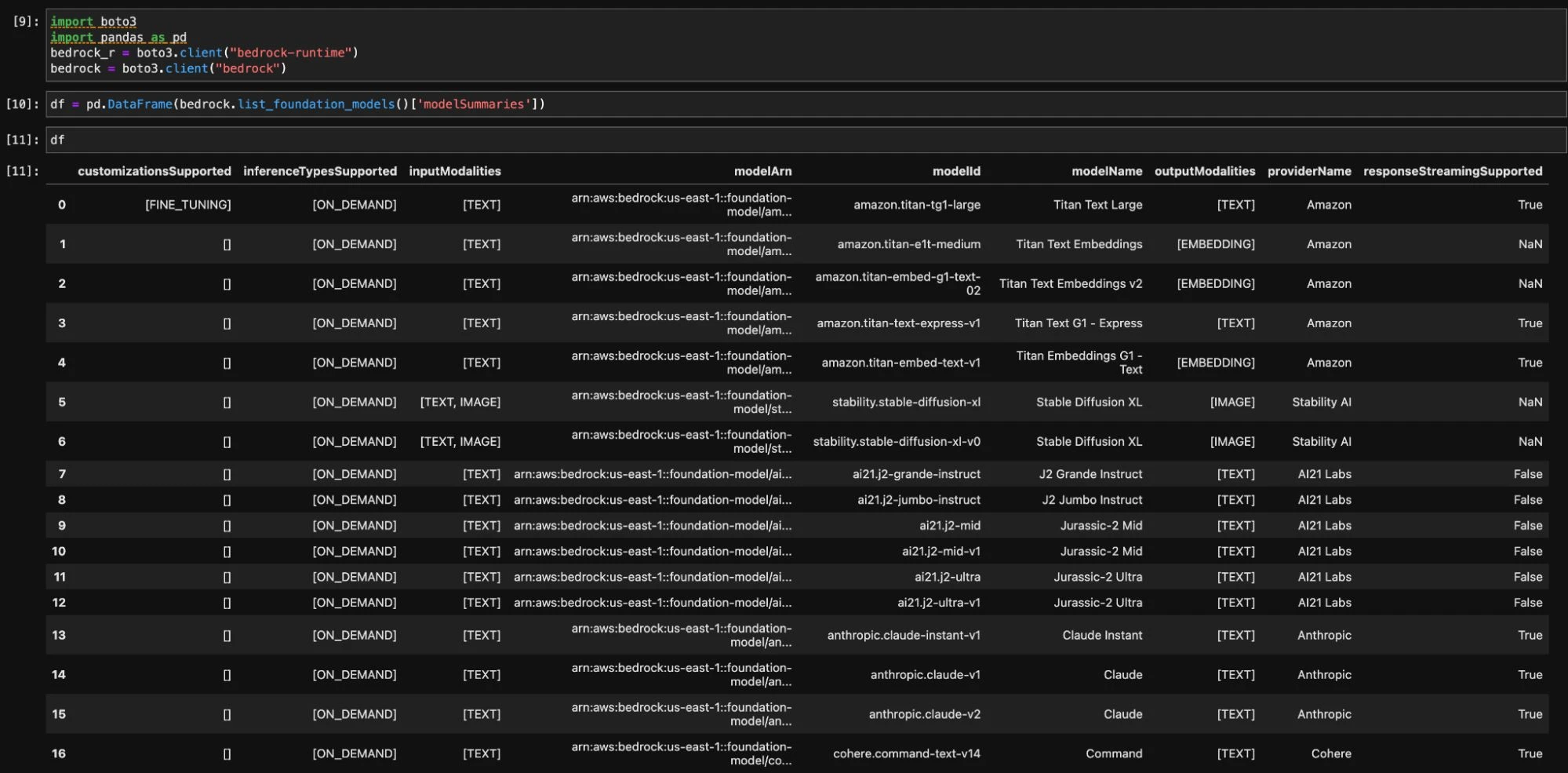The image size is (1568, 773).
Task: Click the [9] execution prompt label
Action: [x=25, y=21]
